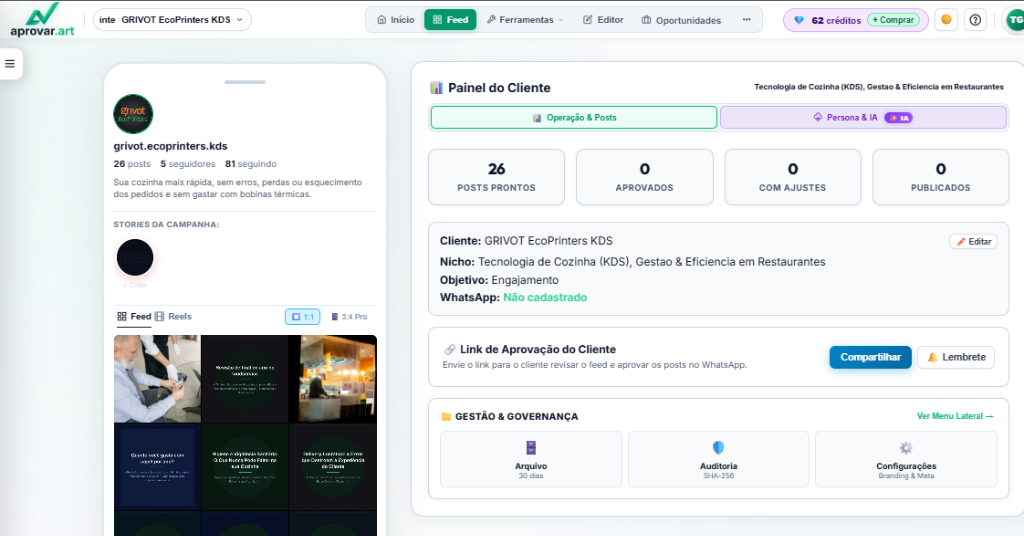Click the IA badge on Persona tab
The image size is (1024, 536).
899,118
